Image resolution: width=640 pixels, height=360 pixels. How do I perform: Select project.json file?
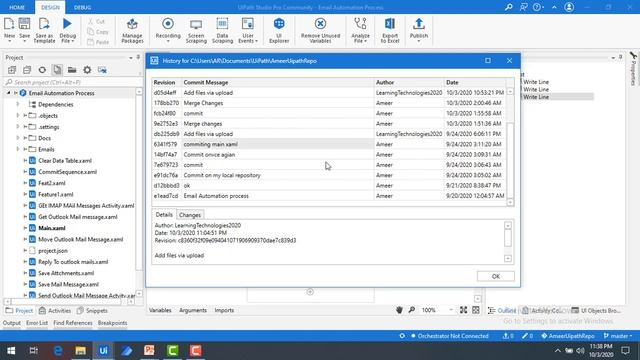coord(53,251)
